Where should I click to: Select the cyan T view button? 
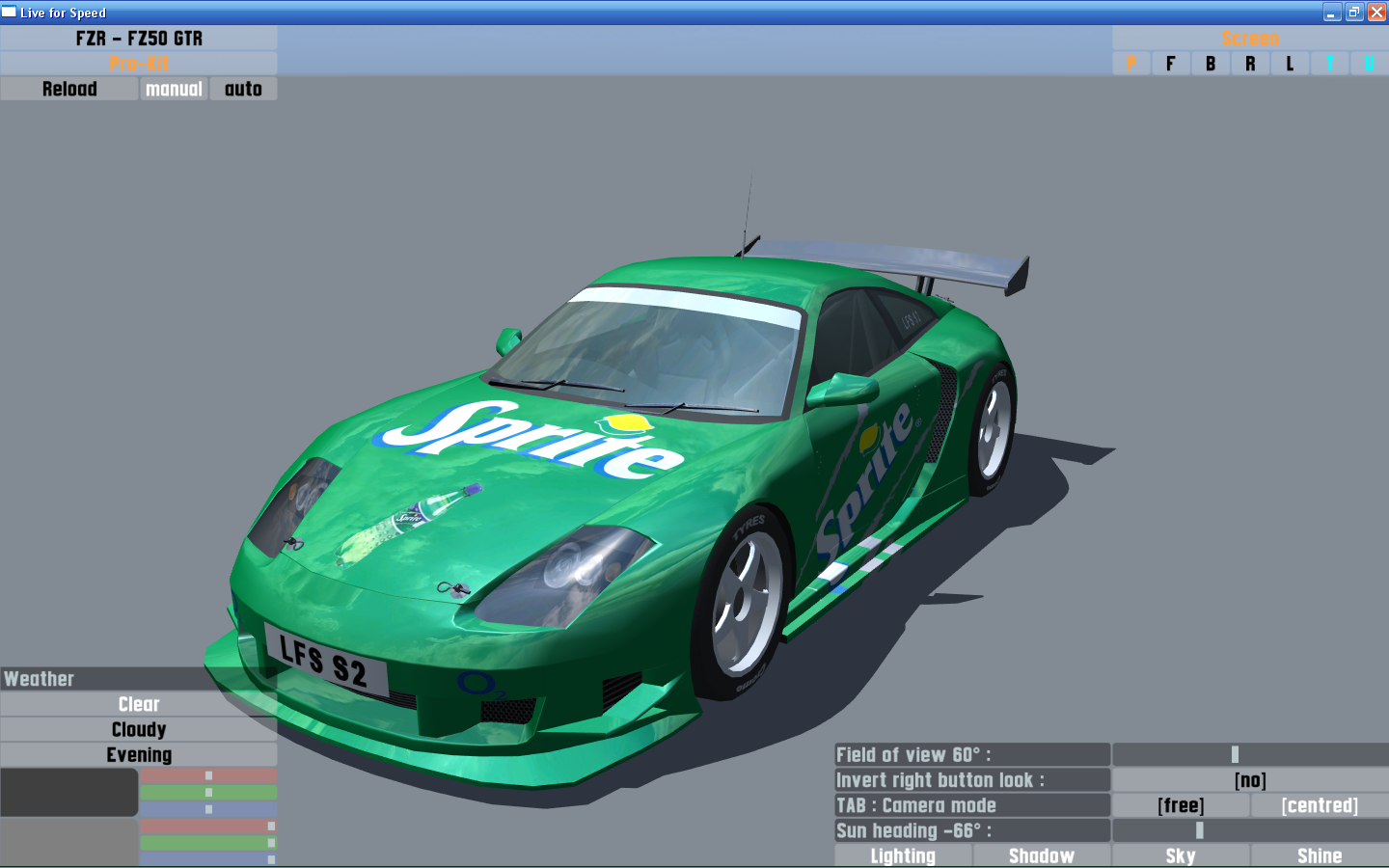coord(1329,64)
